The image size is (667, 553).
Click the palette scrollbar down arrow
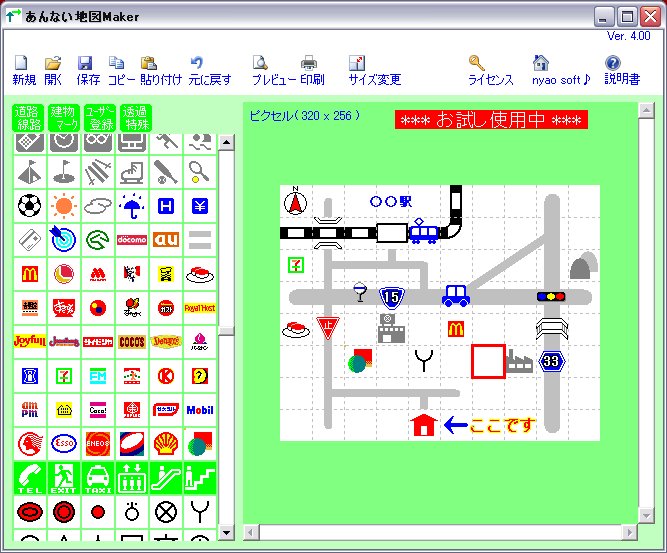coord(226,533)
